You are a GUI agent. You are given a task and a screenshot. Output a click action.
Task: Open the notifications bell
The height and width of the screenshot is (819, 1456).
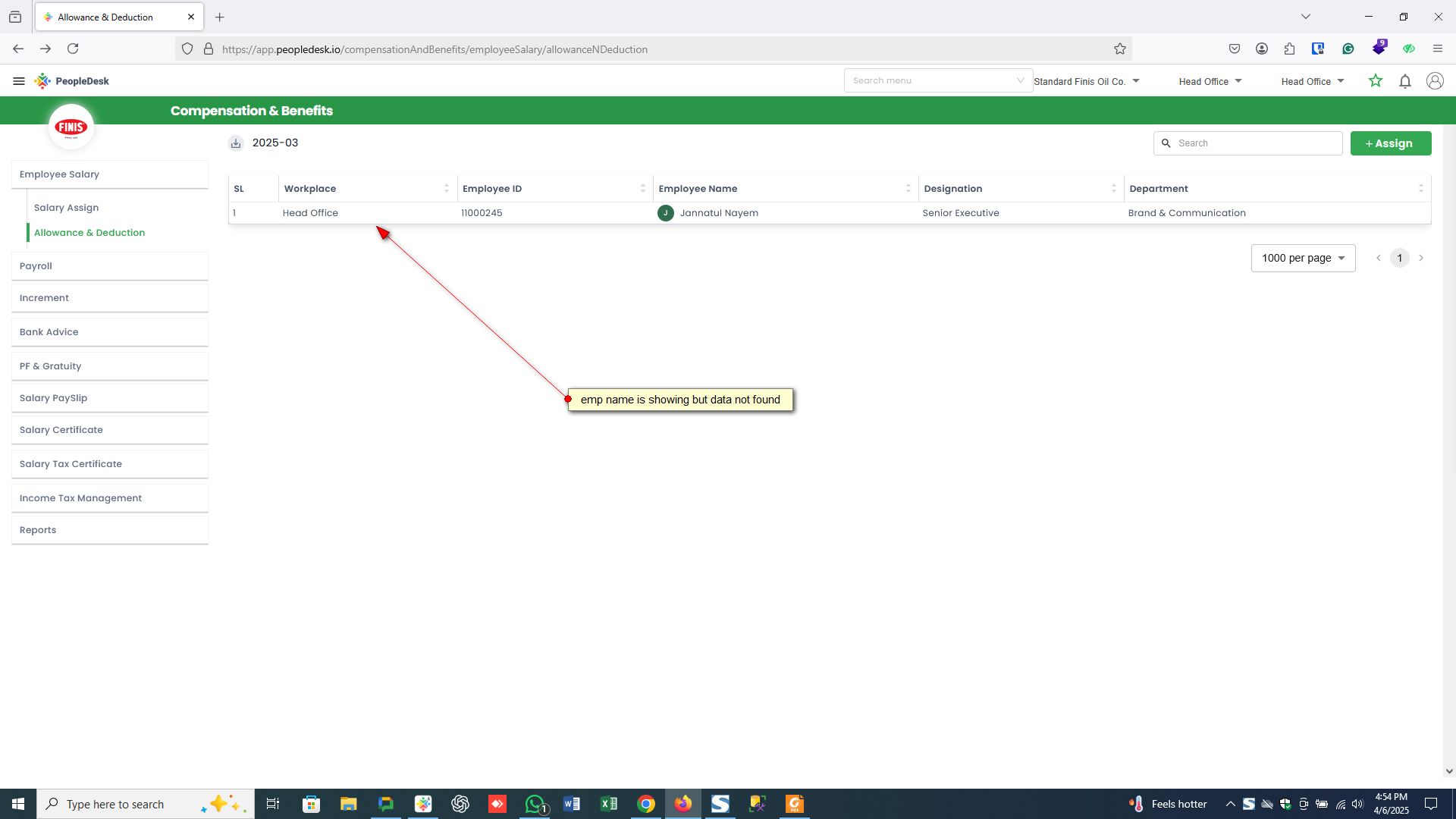[x=1404, y=81]
